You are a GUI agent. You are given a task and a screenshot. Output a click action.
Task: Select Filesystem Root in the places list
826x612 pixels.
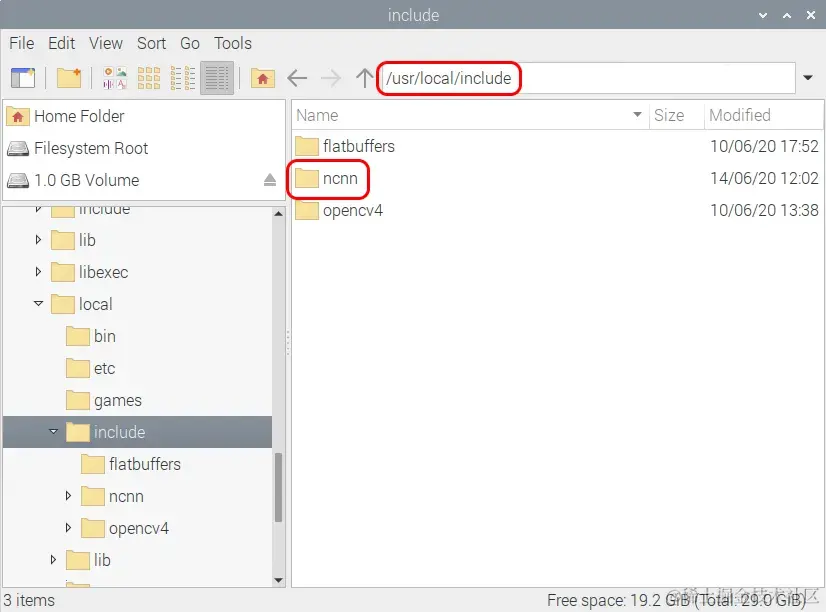click(x=144, y=149)
